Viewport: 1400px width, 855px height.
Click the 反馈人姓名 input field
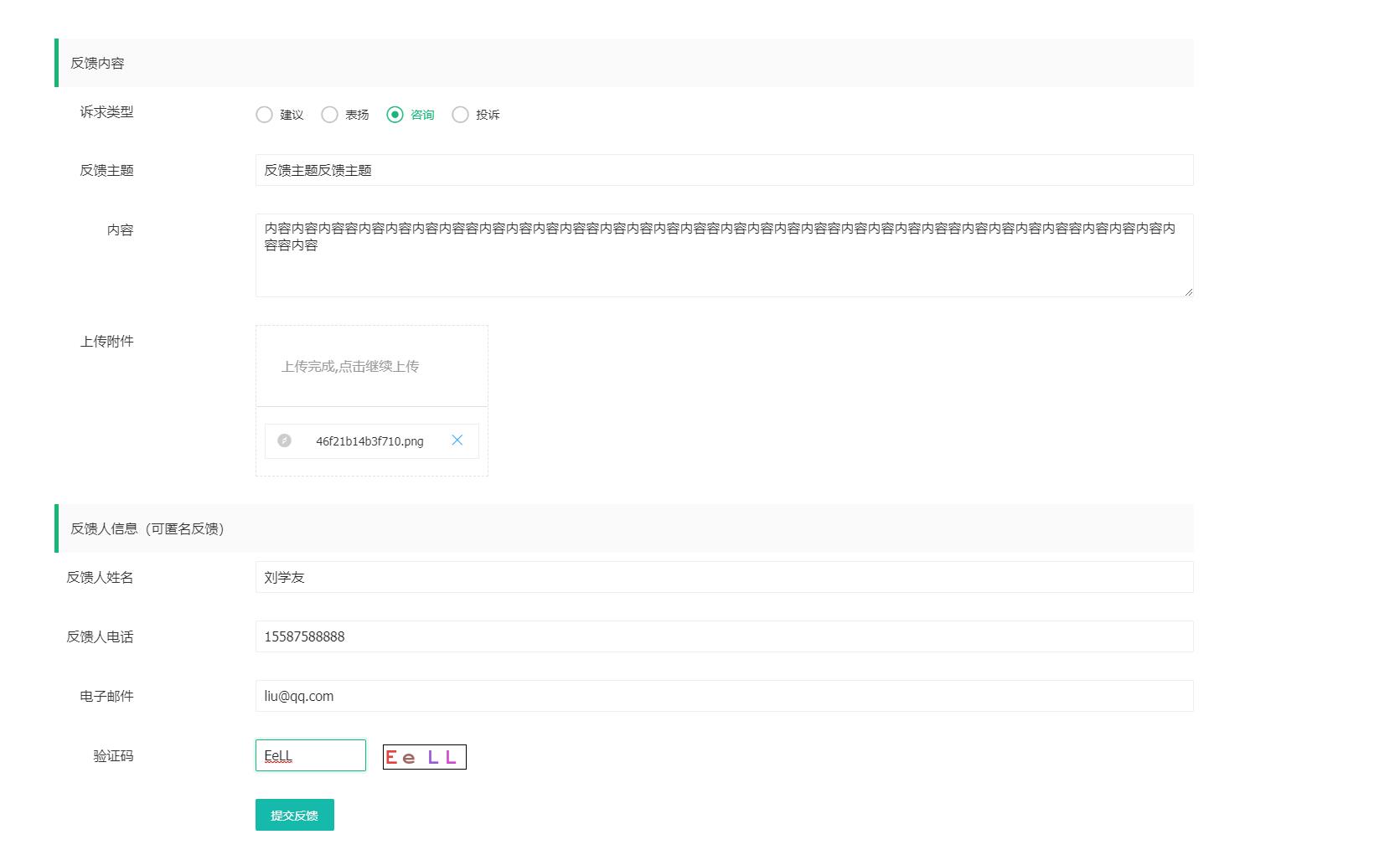[724, 577]
